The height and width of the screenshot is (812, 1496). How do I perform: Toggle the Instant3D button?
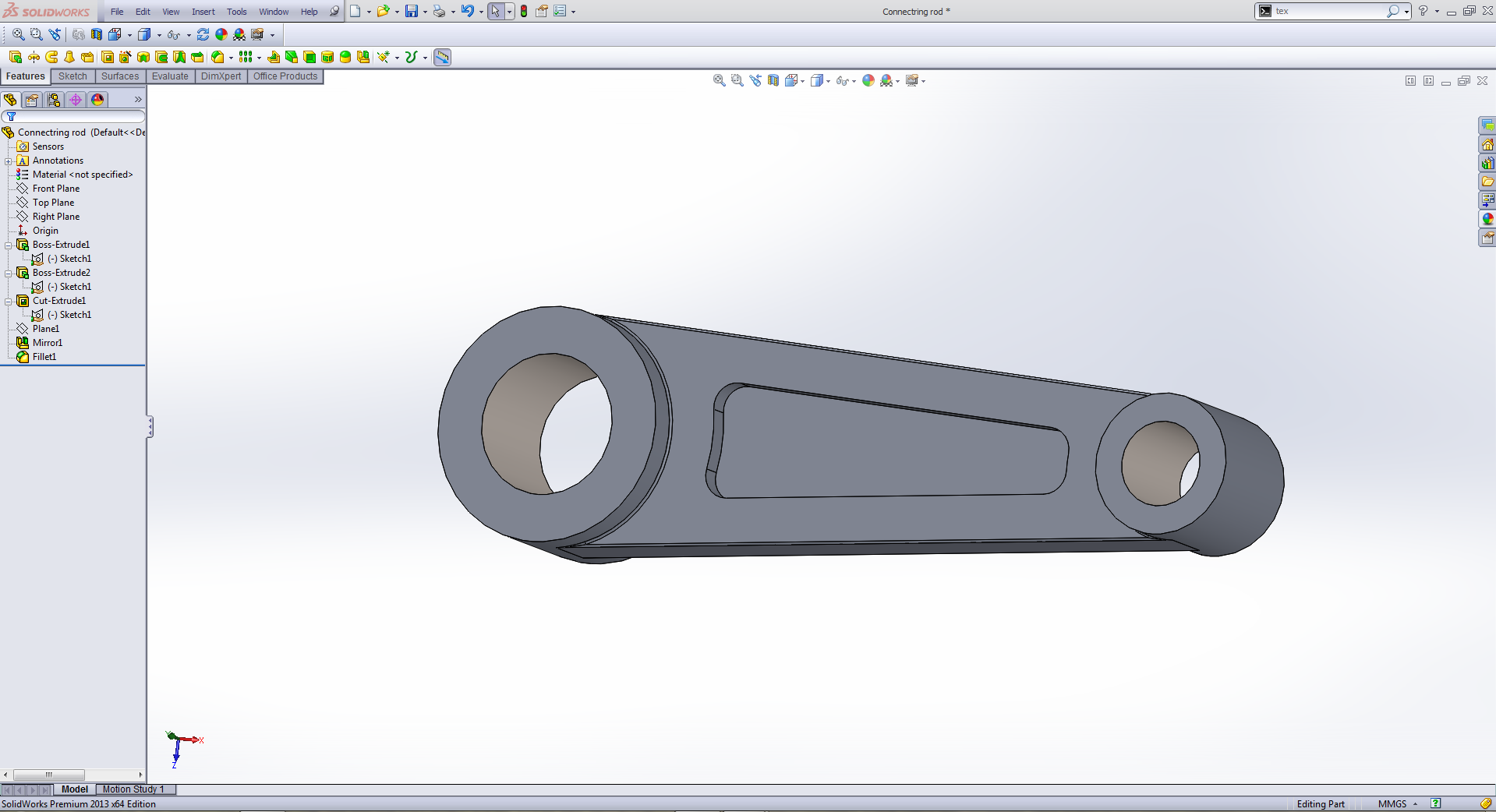pos(442,57)
